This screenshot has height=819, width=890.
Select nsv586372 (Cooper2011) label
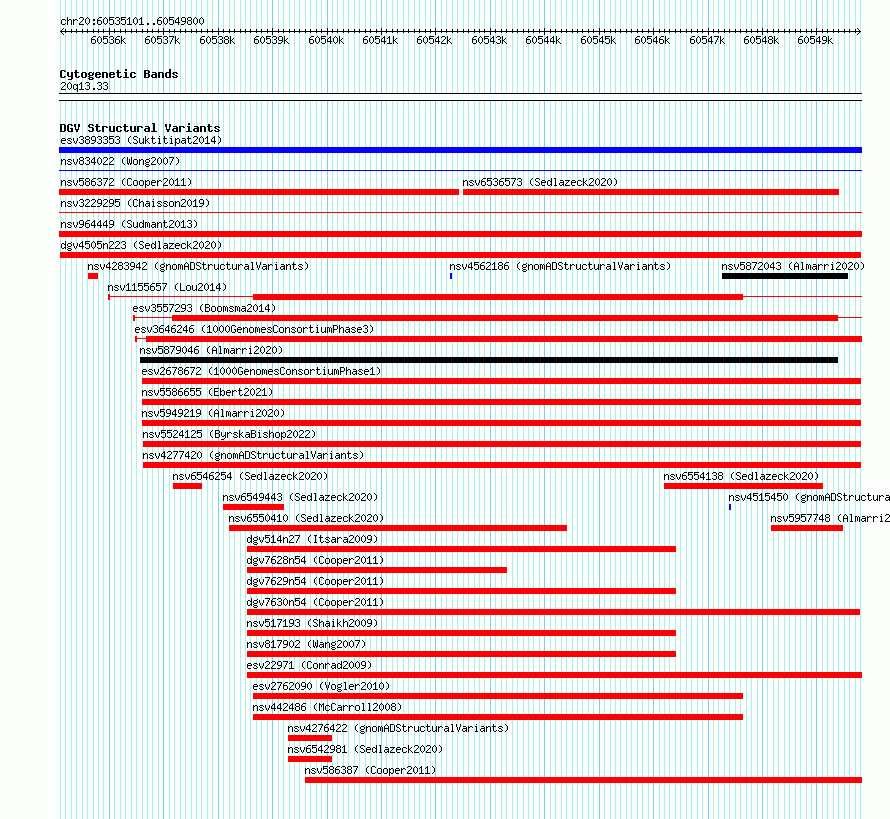[x=126, y=182]
